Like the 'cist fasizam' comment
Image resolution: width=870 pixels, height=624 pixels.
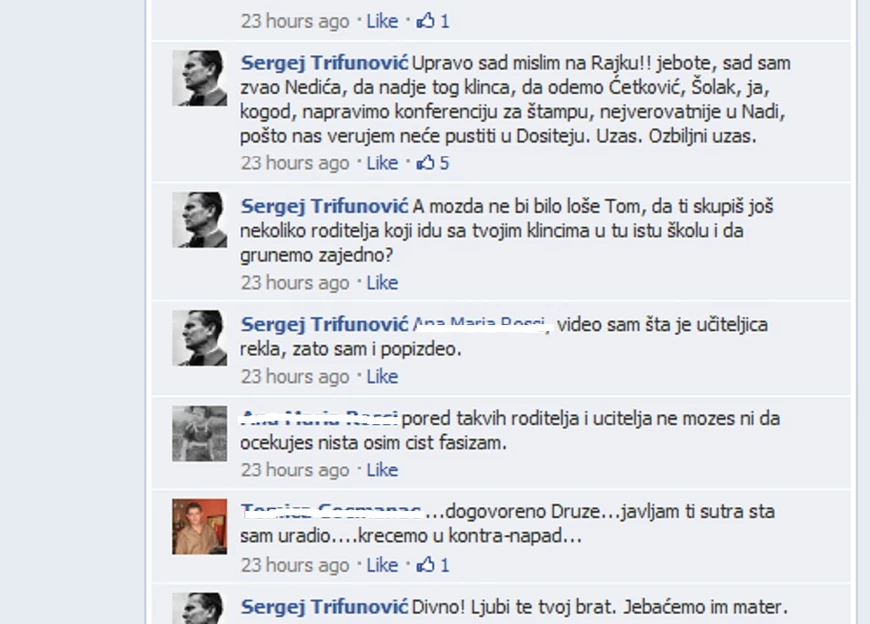[x=382, y=470]
